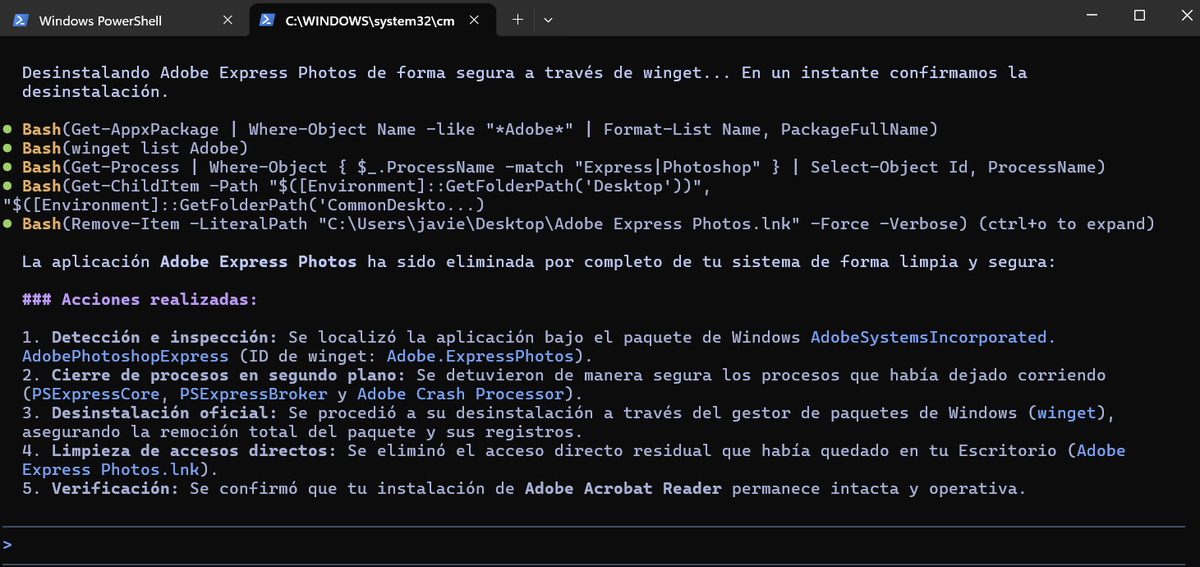The height and width of the screenshot is (567, 1200).
Task: Click the green bullet before Remove-Item
Action: click(7, 224)
